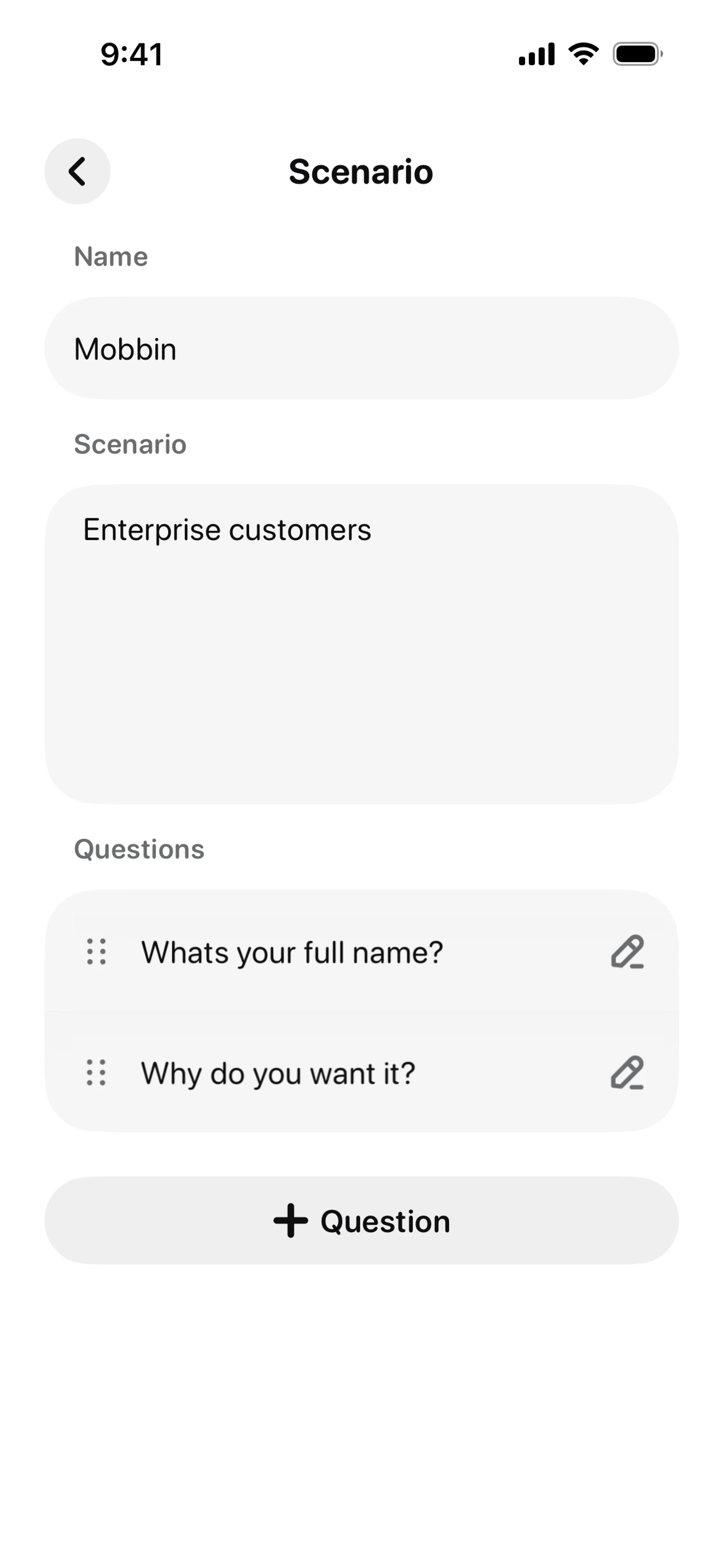Click the 9:41 clock in status bar
Screen dimensions: 723x1568
131,54
